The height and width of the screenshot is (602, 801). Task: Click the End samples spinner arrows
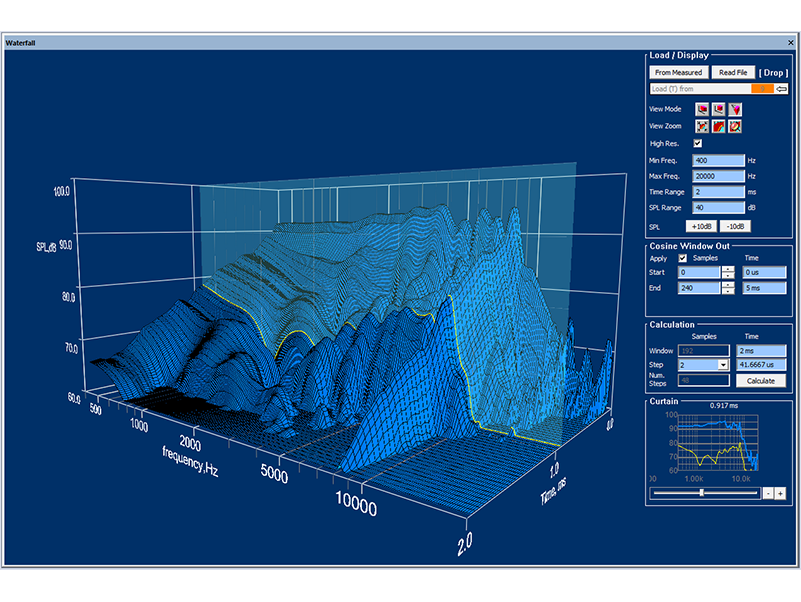727,288
